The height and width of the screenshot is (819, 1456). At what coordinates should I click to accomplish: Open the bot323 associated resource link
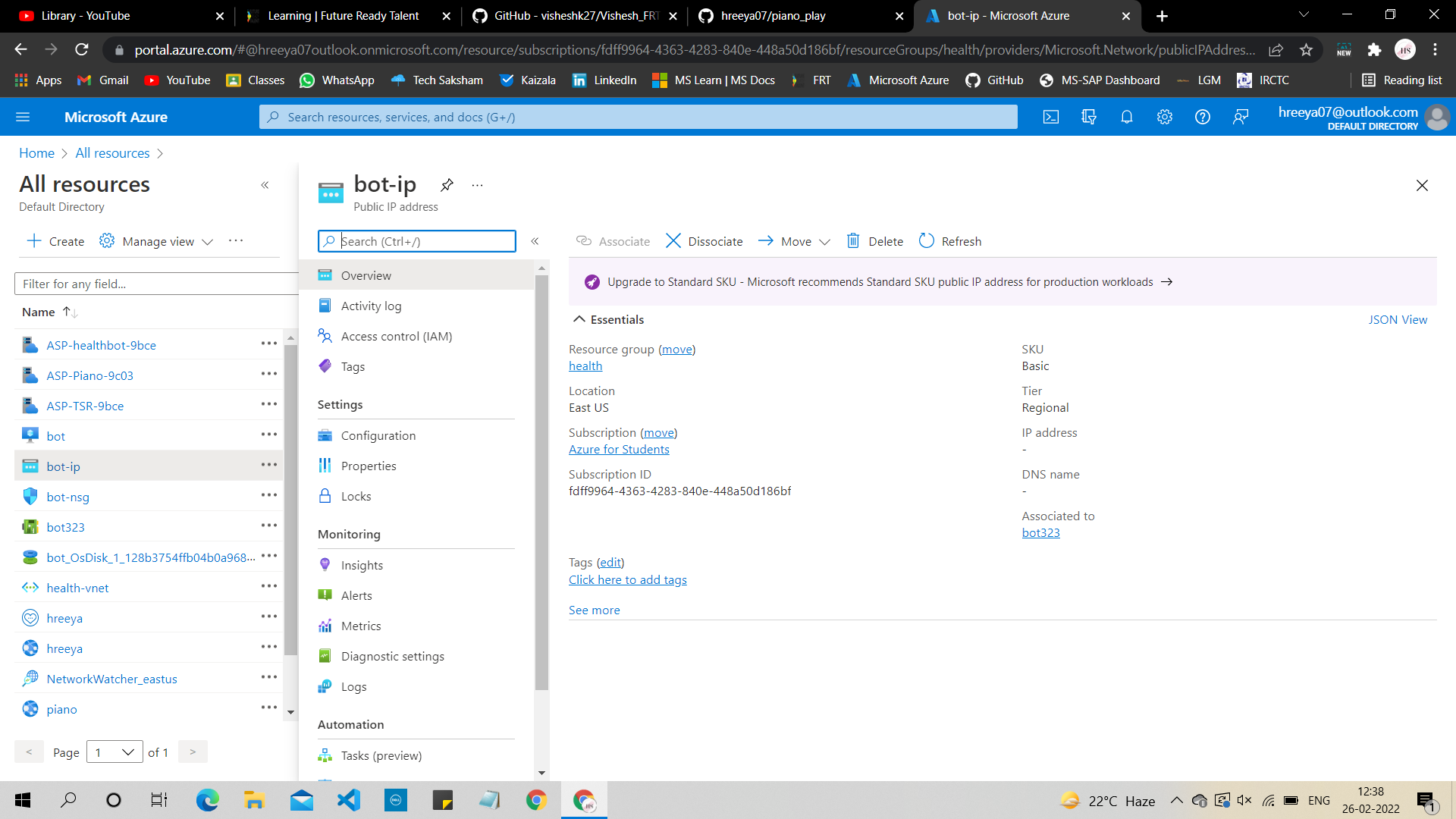(1040, 532)
